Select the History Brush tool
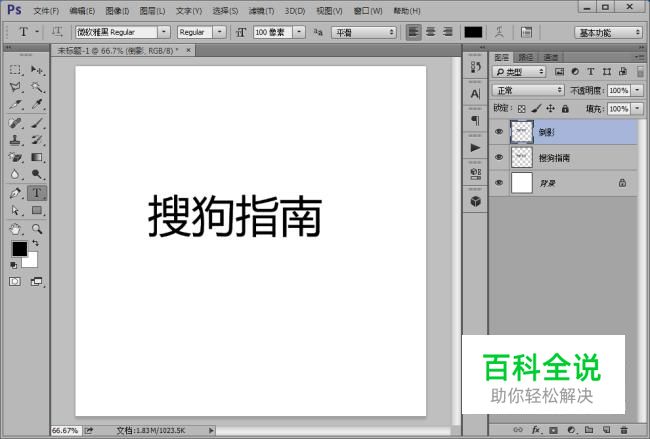The image size is (650, 439). tap(37, 140)
